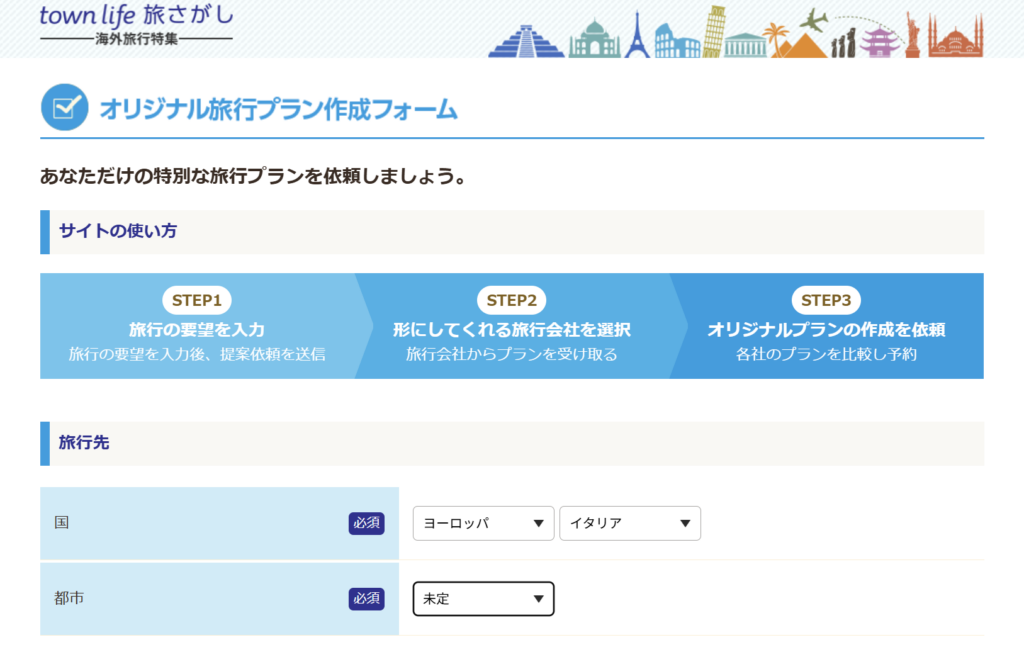Click the green airplane icon in header
1024x669 pixels.
click(814, 20)
